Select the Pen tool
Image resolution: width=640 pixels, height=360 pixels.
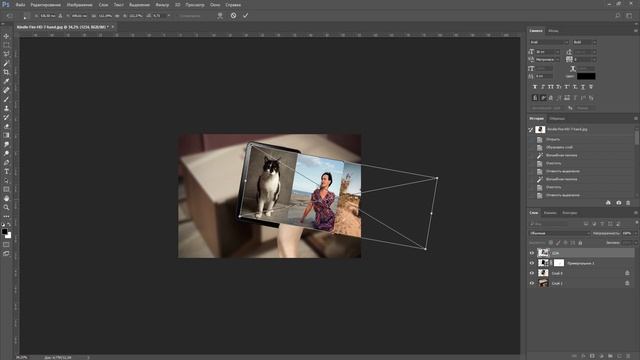6,162
